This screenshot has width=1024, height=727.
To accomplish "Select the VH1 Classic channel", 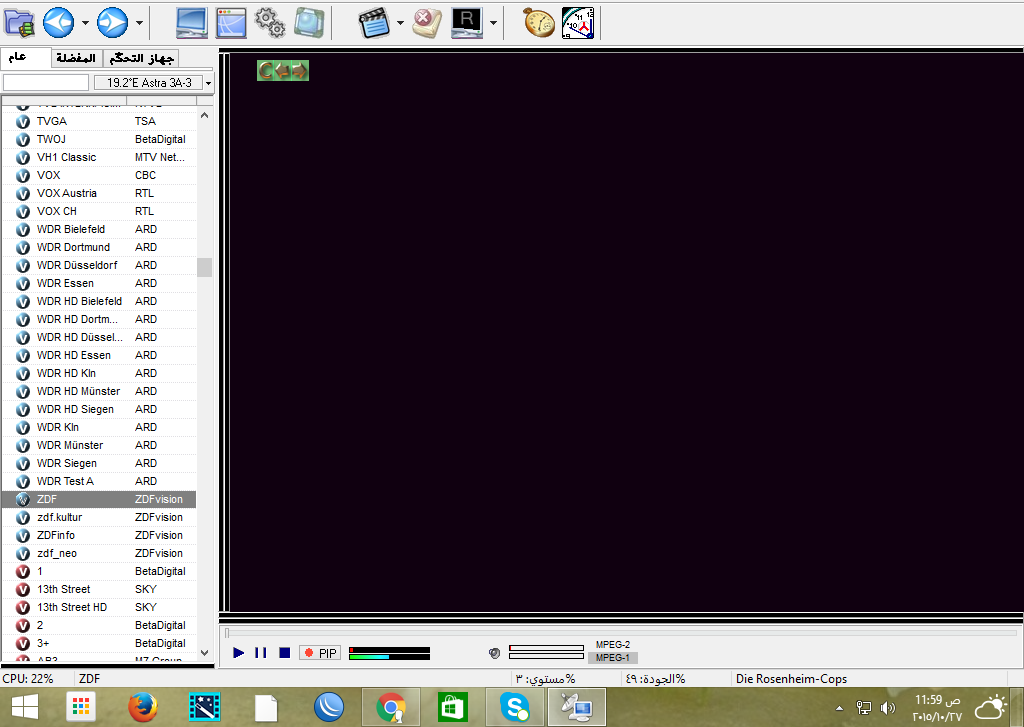I will [99, 157].
